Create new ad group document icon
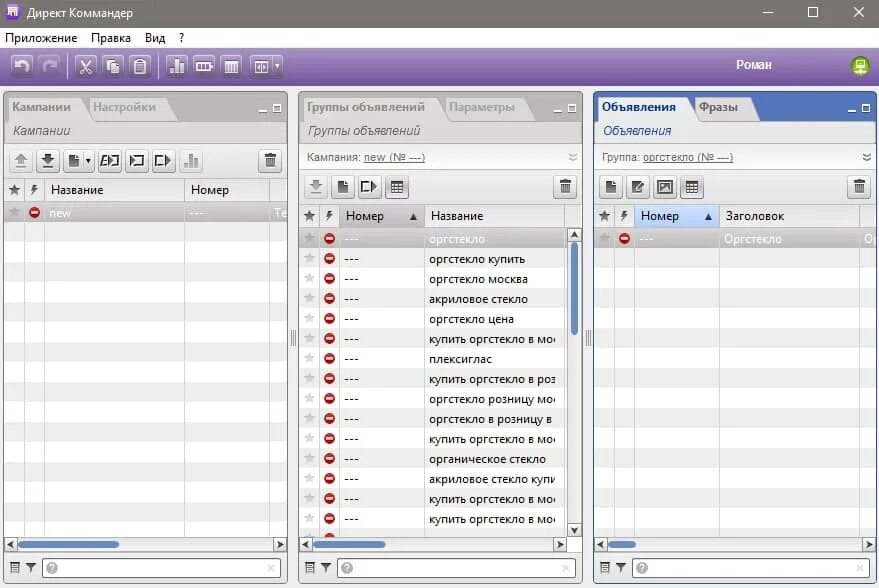 pos(343,187)
